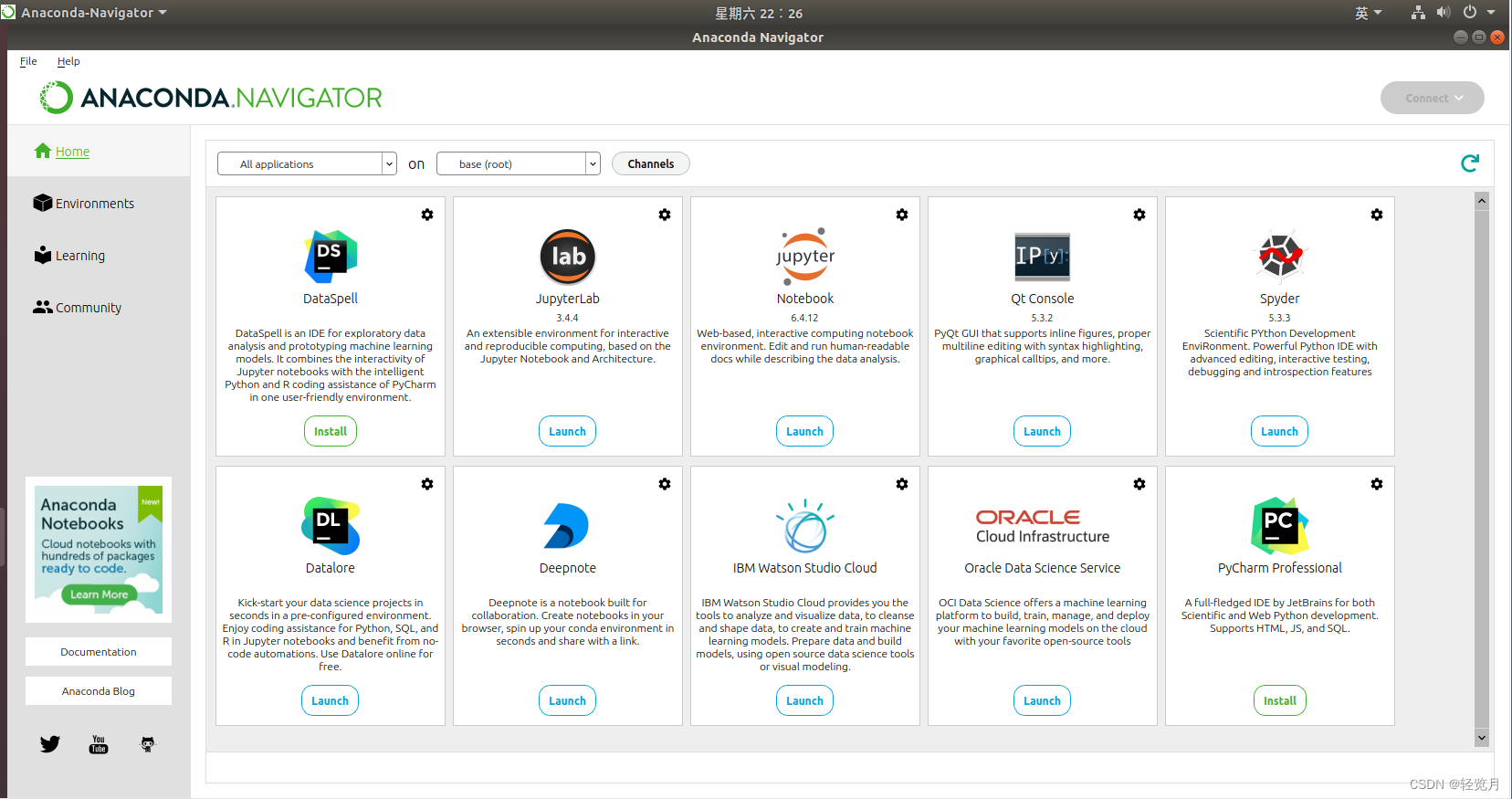The image size is (1512, 799).
Task: Launch Oracle Data Science Service
Action: (x=1043, y=700)
